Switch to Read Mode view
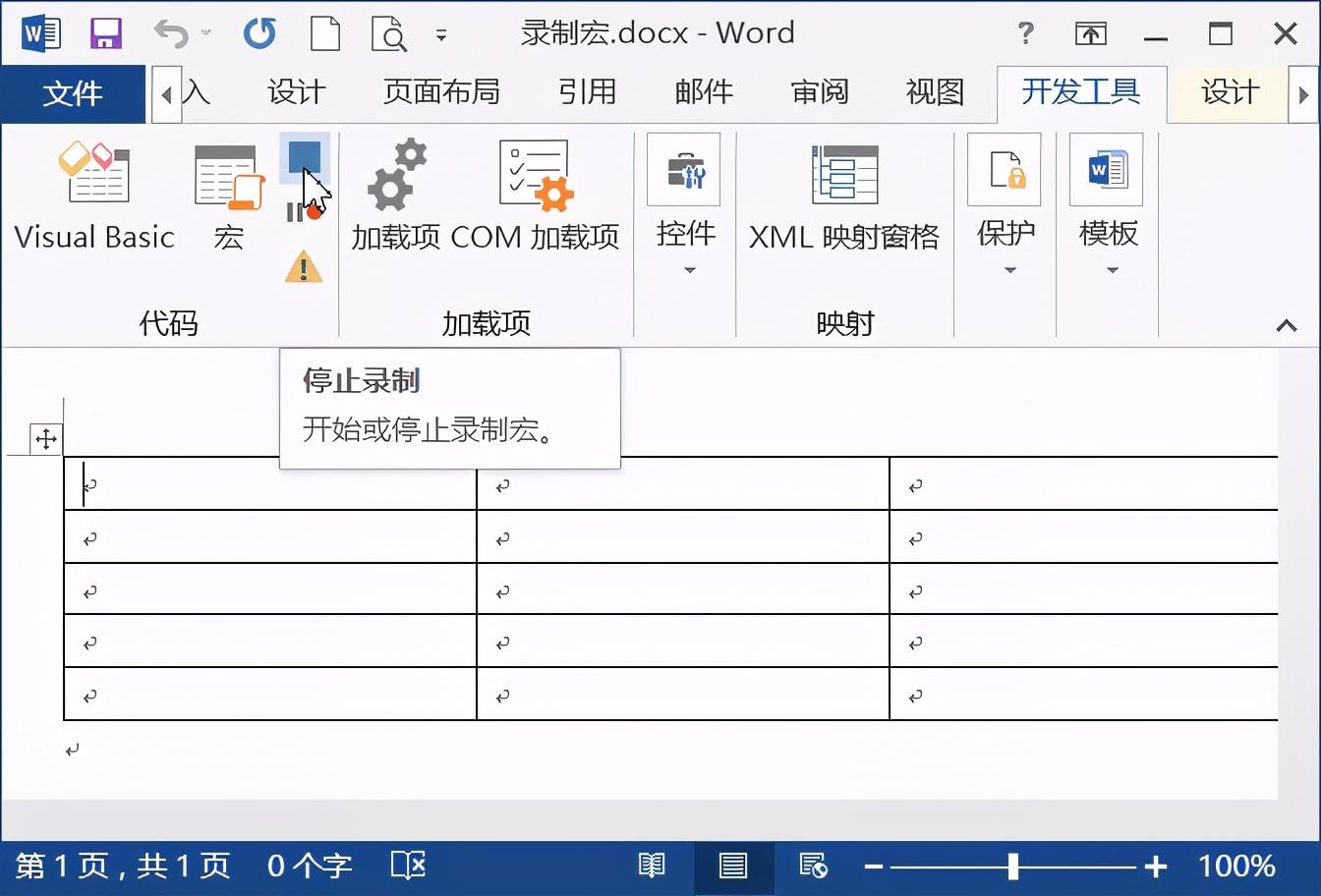The height and width of the screenshot is (896, 1321). click(652, 866)
